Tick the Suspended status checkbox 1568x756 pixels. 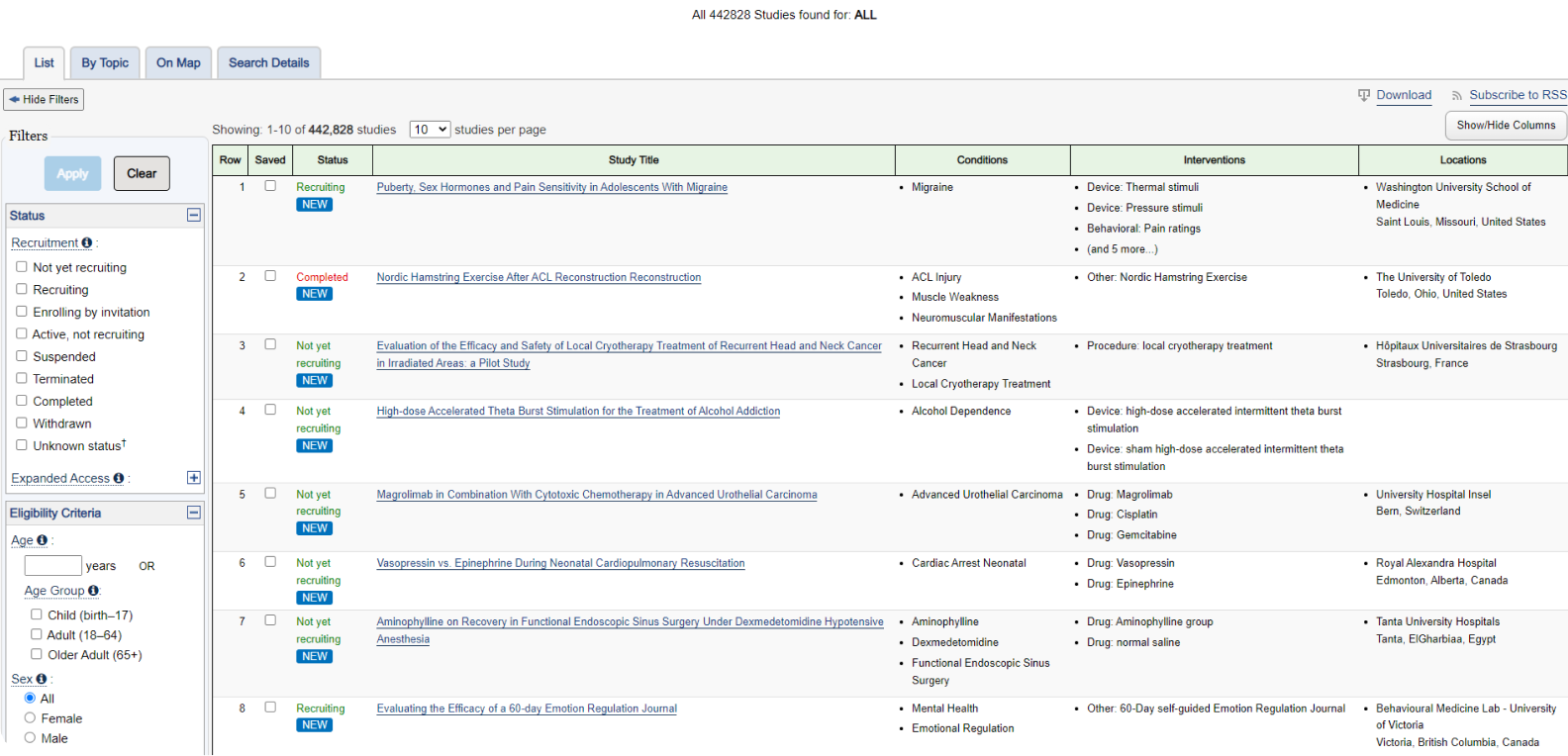point(22,356)
